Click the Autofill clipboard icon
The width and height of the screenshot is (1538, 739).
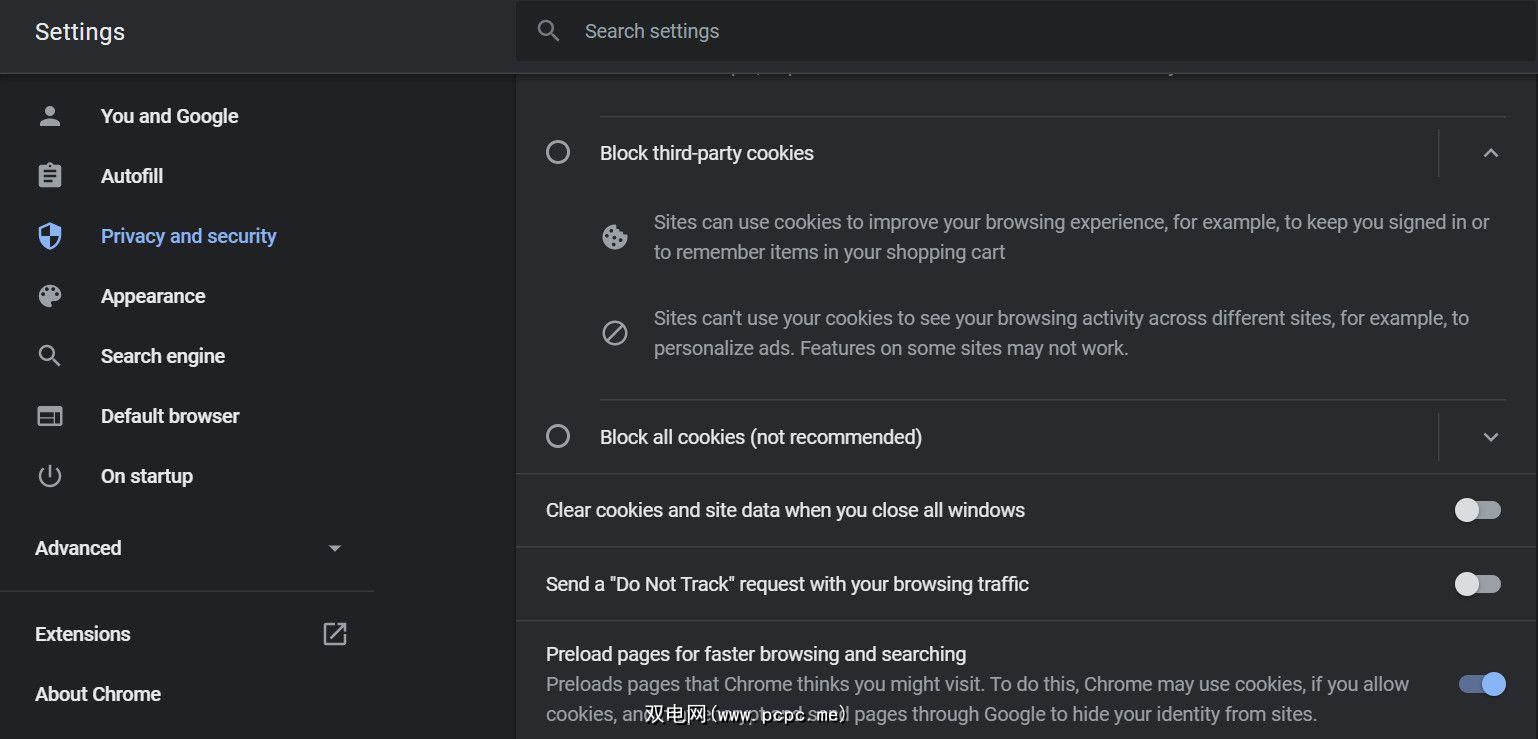pyautogui.click(x=49, y=176)
